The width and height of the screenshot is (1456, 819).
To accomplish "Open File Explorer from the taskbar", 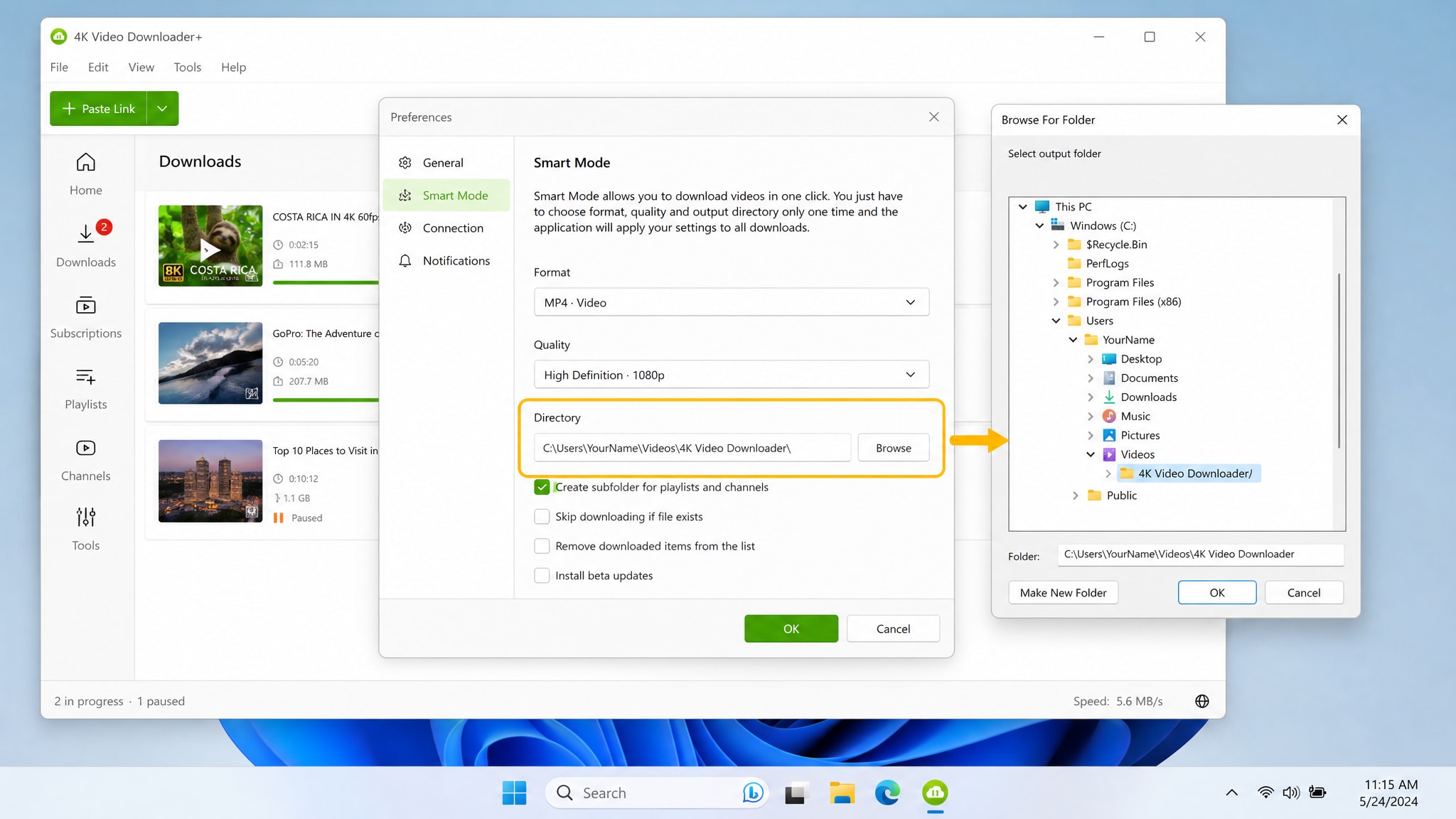I will [x=842, y=793].
